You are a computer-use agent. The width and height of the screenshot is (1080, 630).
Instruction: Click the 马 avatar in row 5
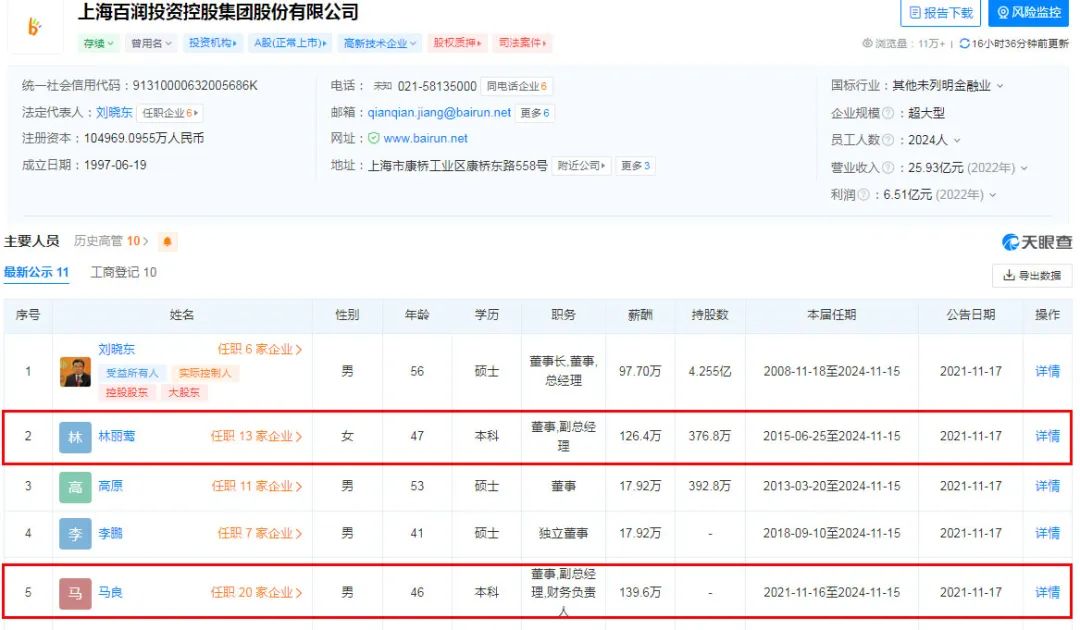75,593
